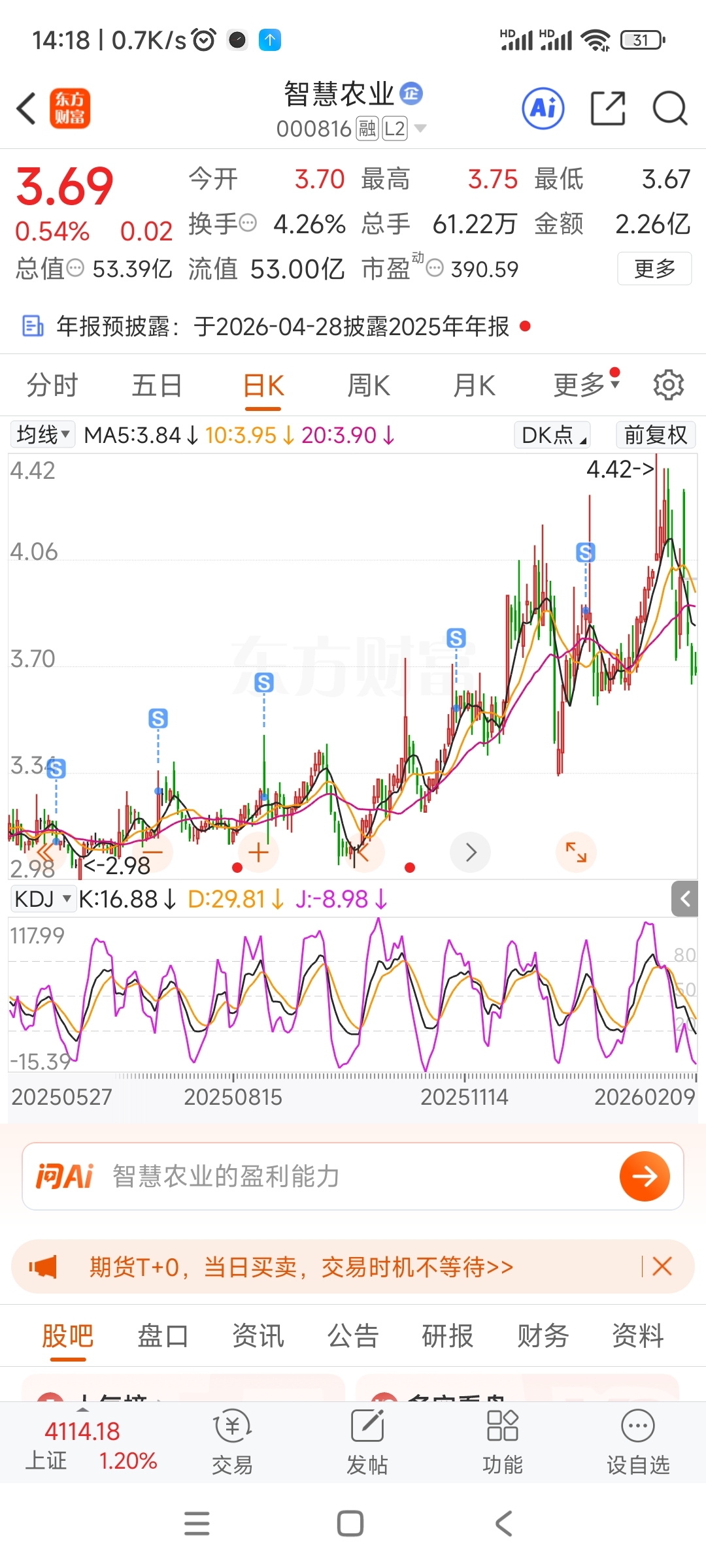706x1568 pixels.
Task: Tap 设自选 to add to watchlist
Action: point(638,1443)
